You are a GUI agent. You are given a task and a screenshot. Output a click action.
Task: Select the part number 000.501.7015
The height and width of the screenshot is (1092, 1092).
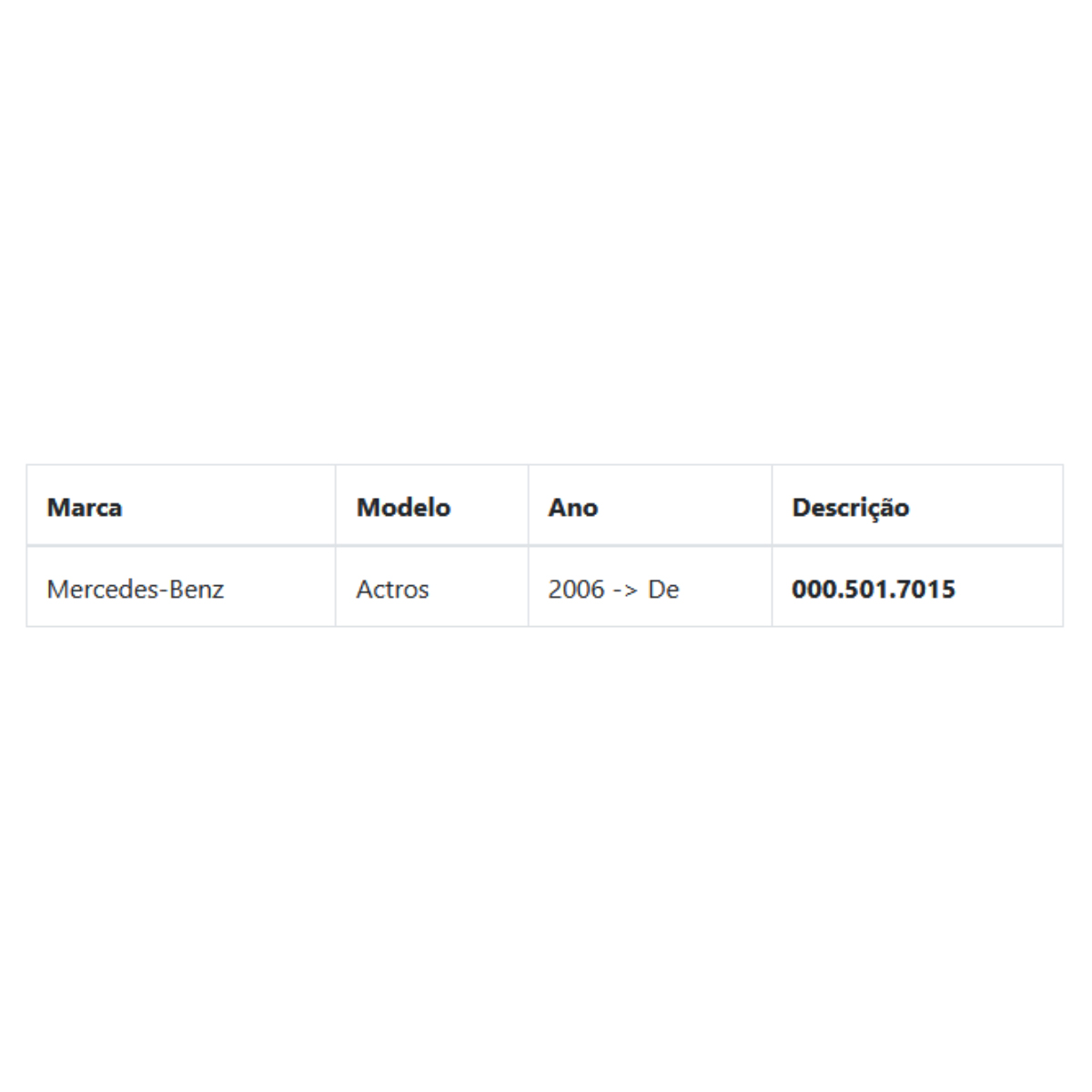874,589
